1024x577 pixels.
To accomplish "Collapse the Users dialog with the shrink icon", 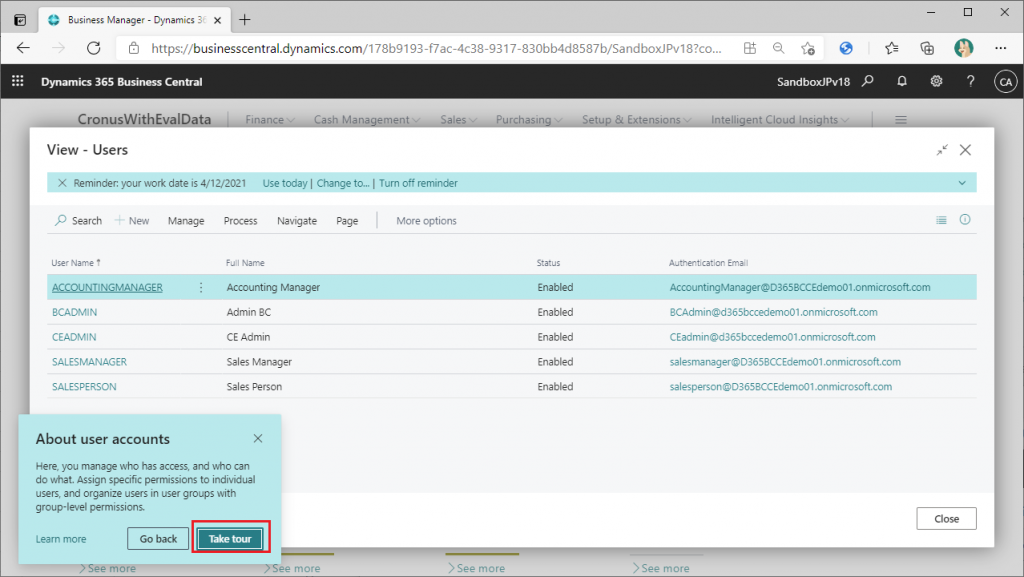I will [x=942, y=149].
